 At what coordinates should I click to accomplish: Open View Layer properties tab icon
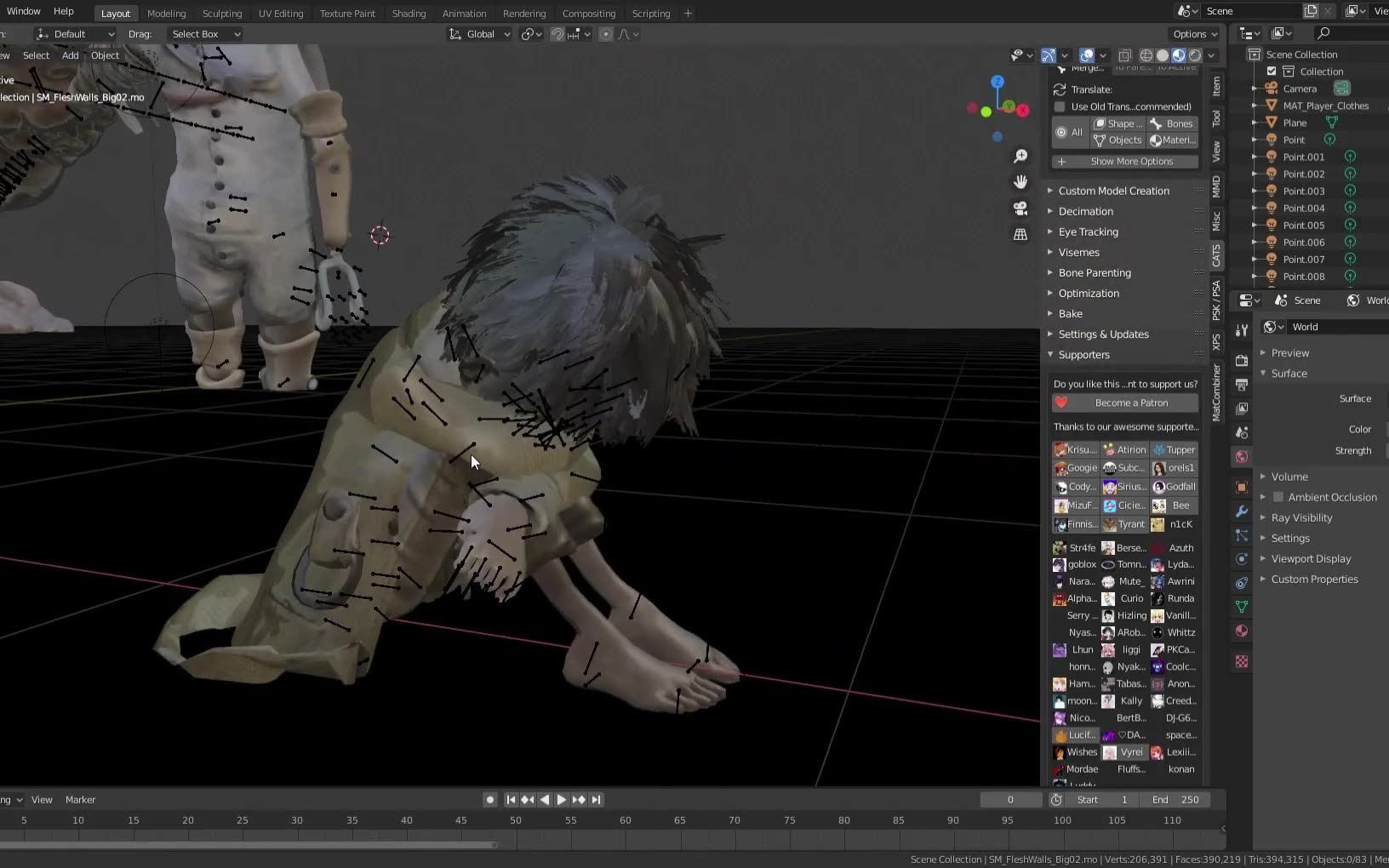click(x=1242, y=408)
